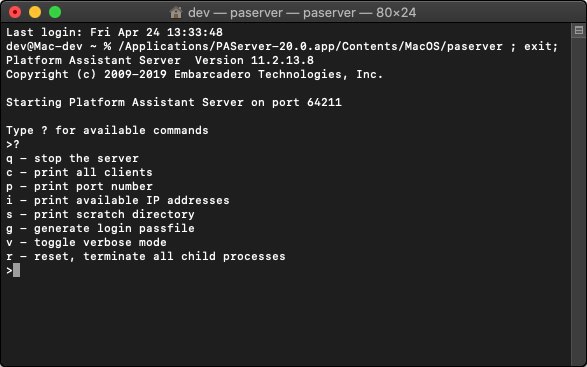Click the home folder proxy icon in title bar

click(176, 12)
